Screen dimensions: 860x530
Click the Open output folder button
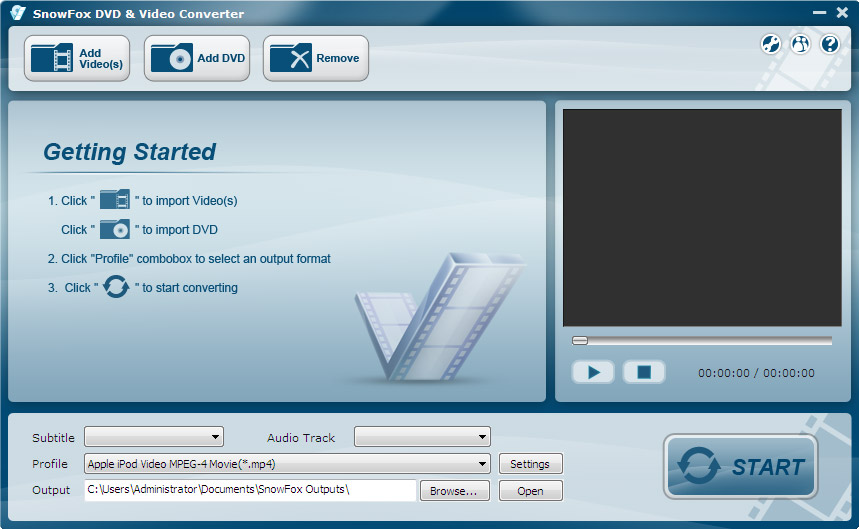click(x=530, y=490)
